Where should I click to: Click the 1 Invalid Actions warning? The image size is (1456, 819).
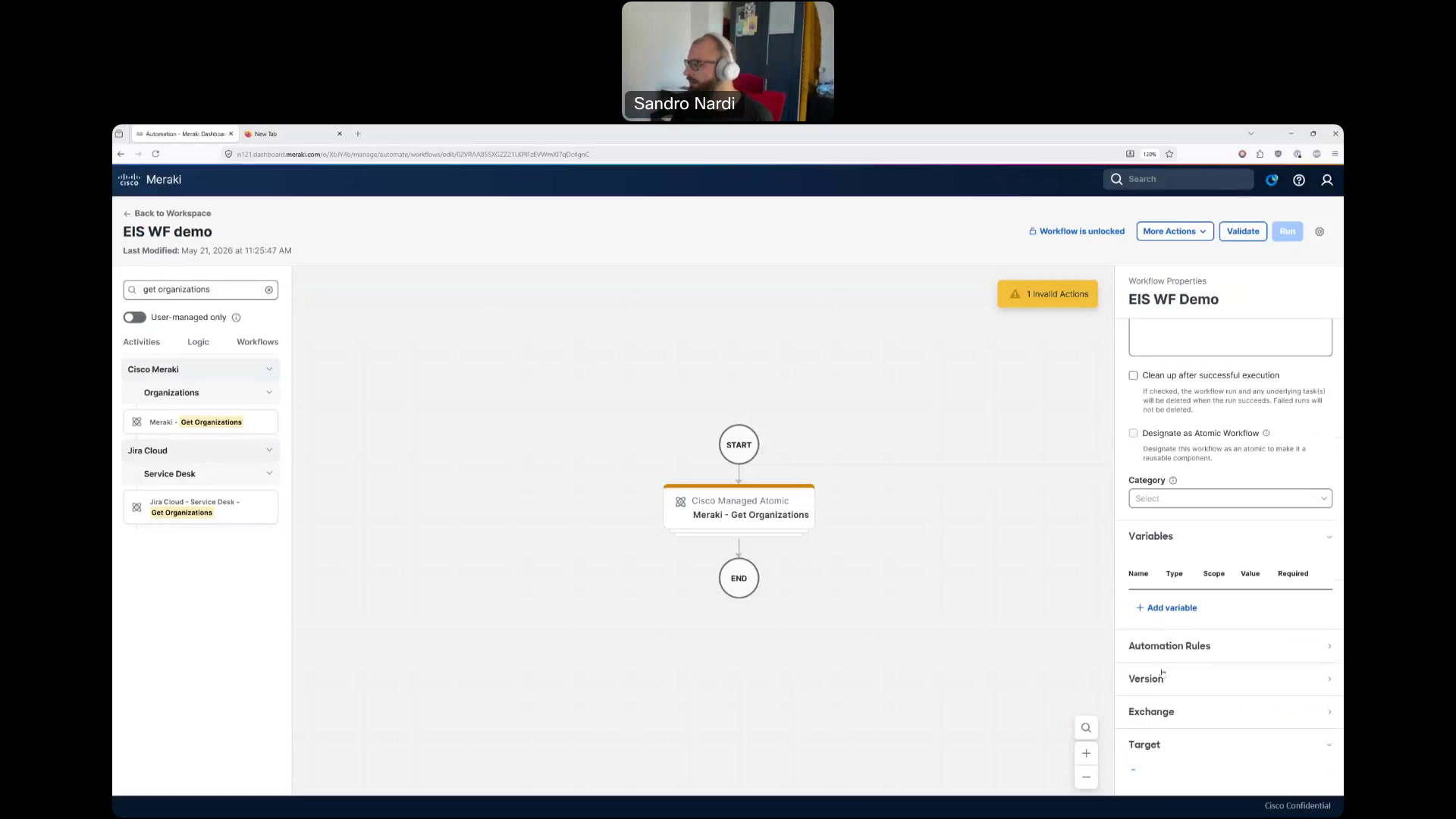pos(1047,294)
